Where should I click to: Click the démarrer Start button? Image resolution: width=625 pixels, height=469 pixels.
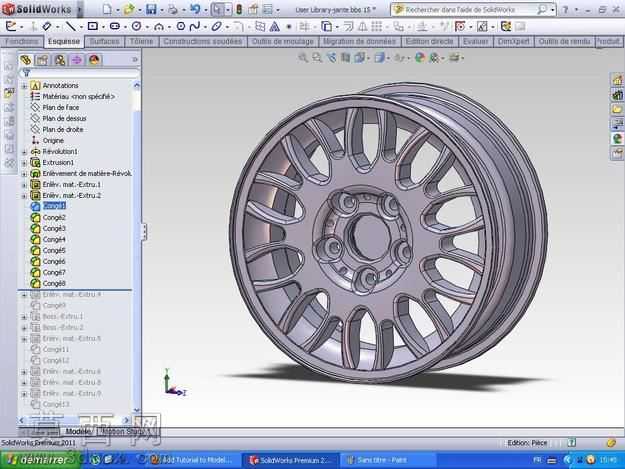(38, 460)
